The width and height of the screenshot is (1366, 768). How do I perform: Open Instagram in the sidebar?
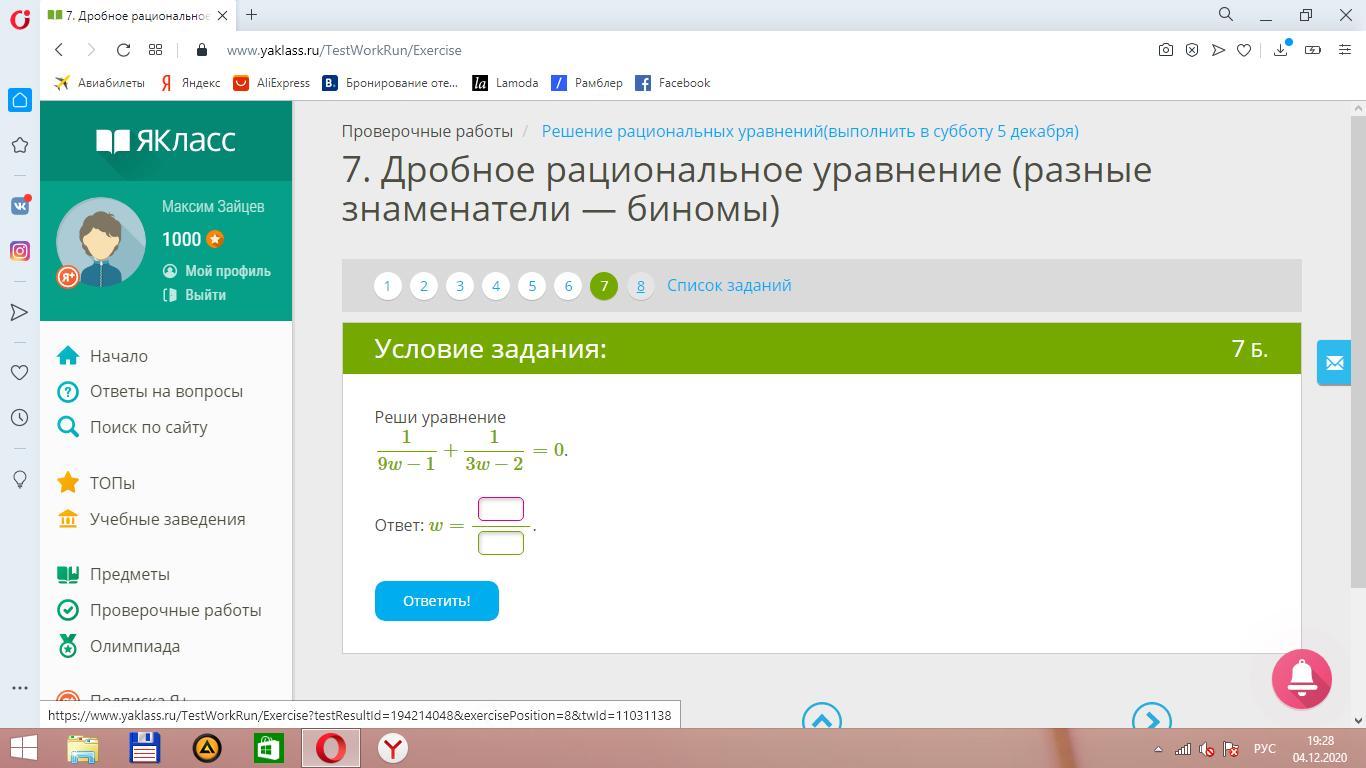pyautogui.click(x=19, y=251)
